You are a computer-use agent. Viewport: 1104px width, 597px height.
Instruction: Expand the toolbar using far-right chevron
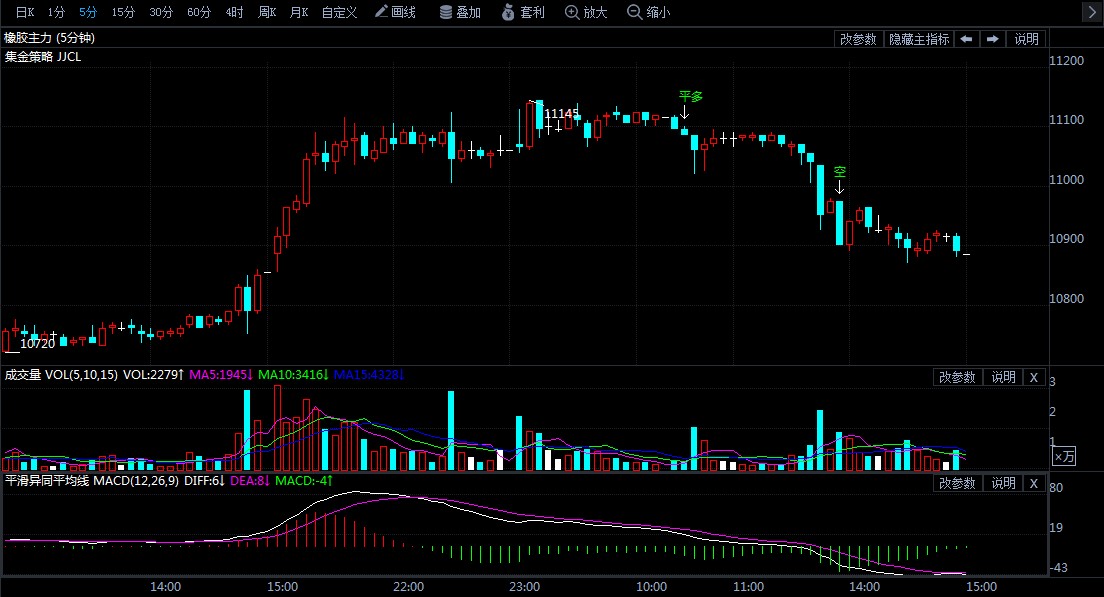[x=1092, y=12]
